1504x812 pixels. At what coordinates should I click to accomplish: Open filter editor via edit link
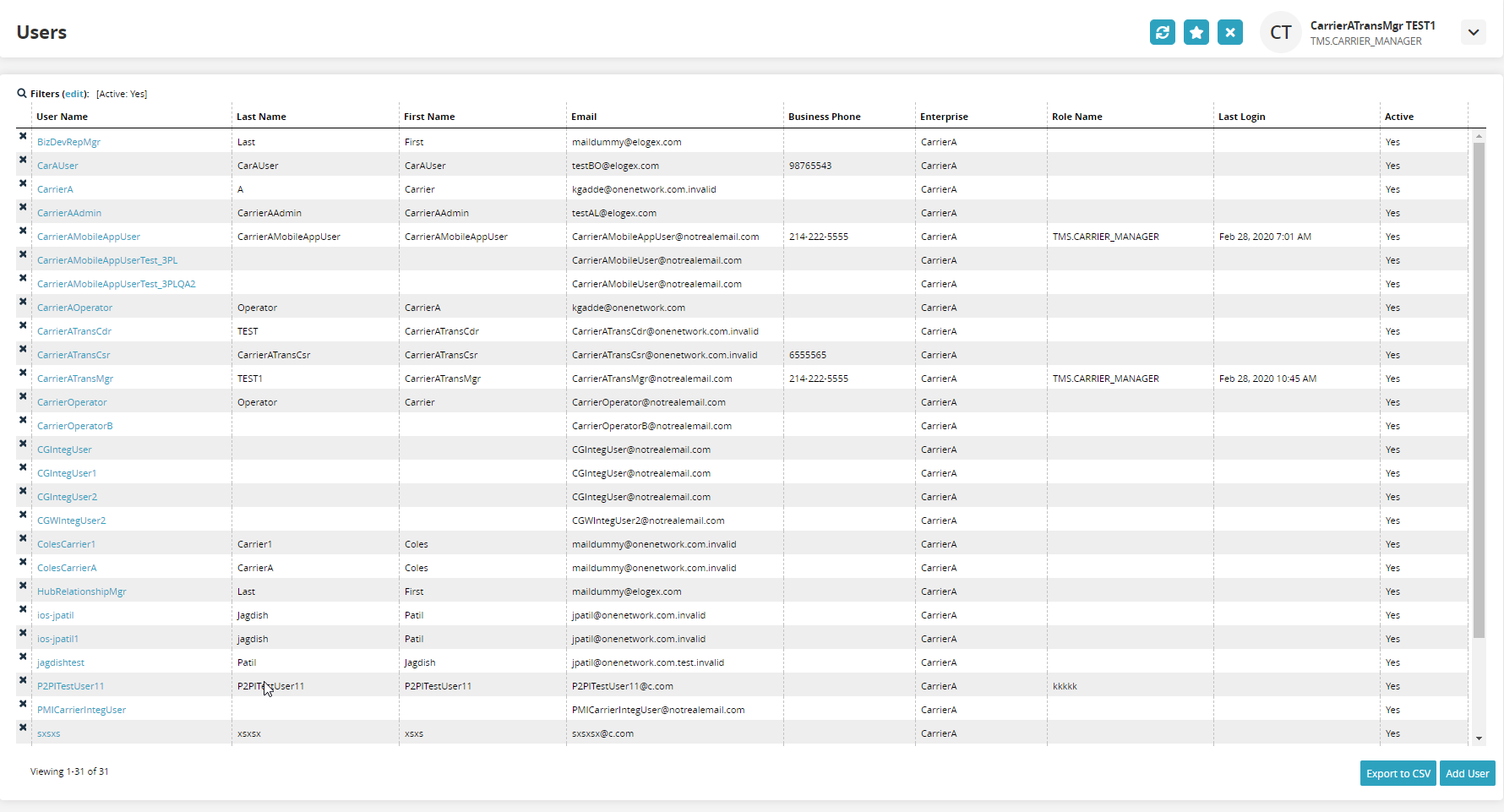click(x=75, y=94)
